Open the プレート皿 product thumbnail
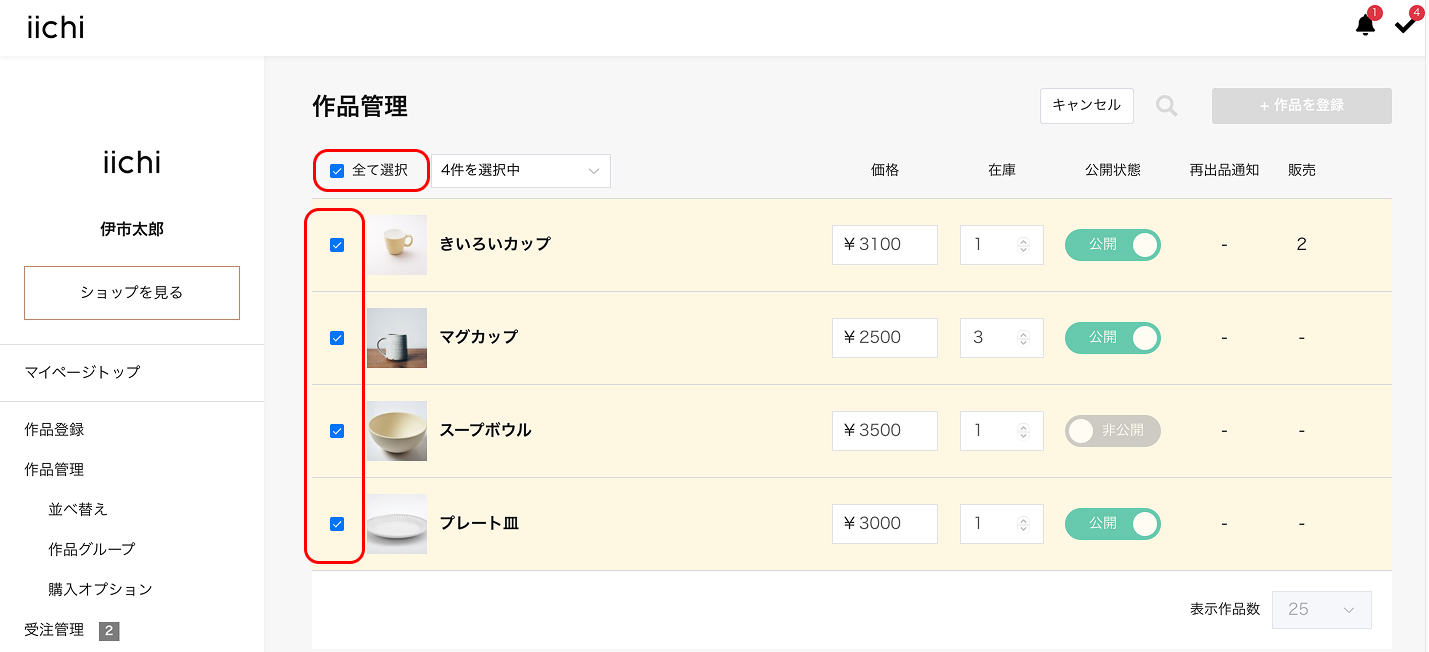 (x=397, y=524)
